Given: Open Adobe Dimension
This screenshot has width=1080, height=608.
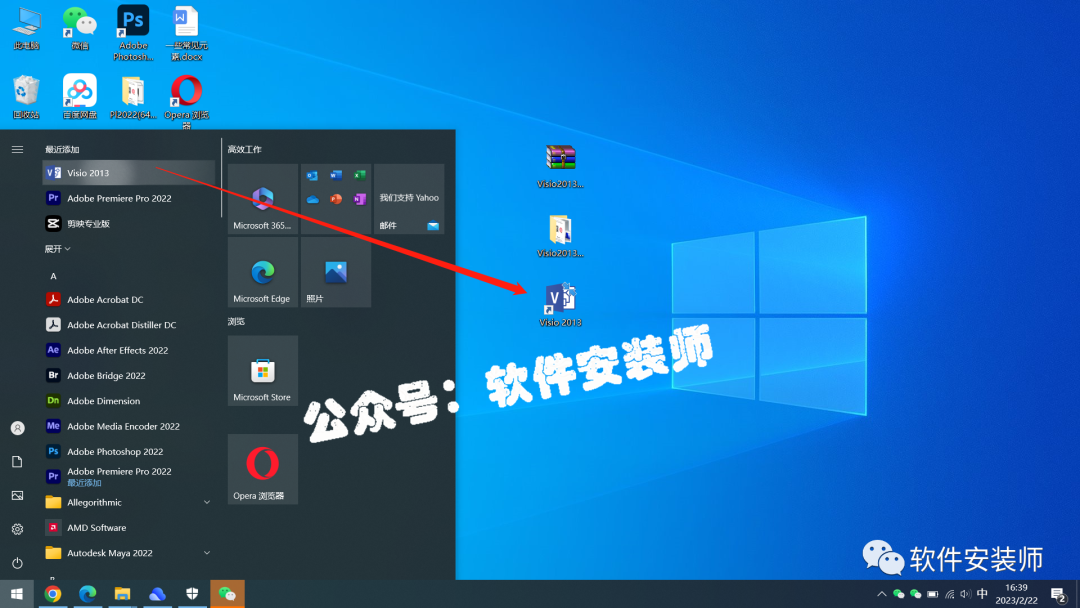Looking at the screenshot, I should click(129, 401).
